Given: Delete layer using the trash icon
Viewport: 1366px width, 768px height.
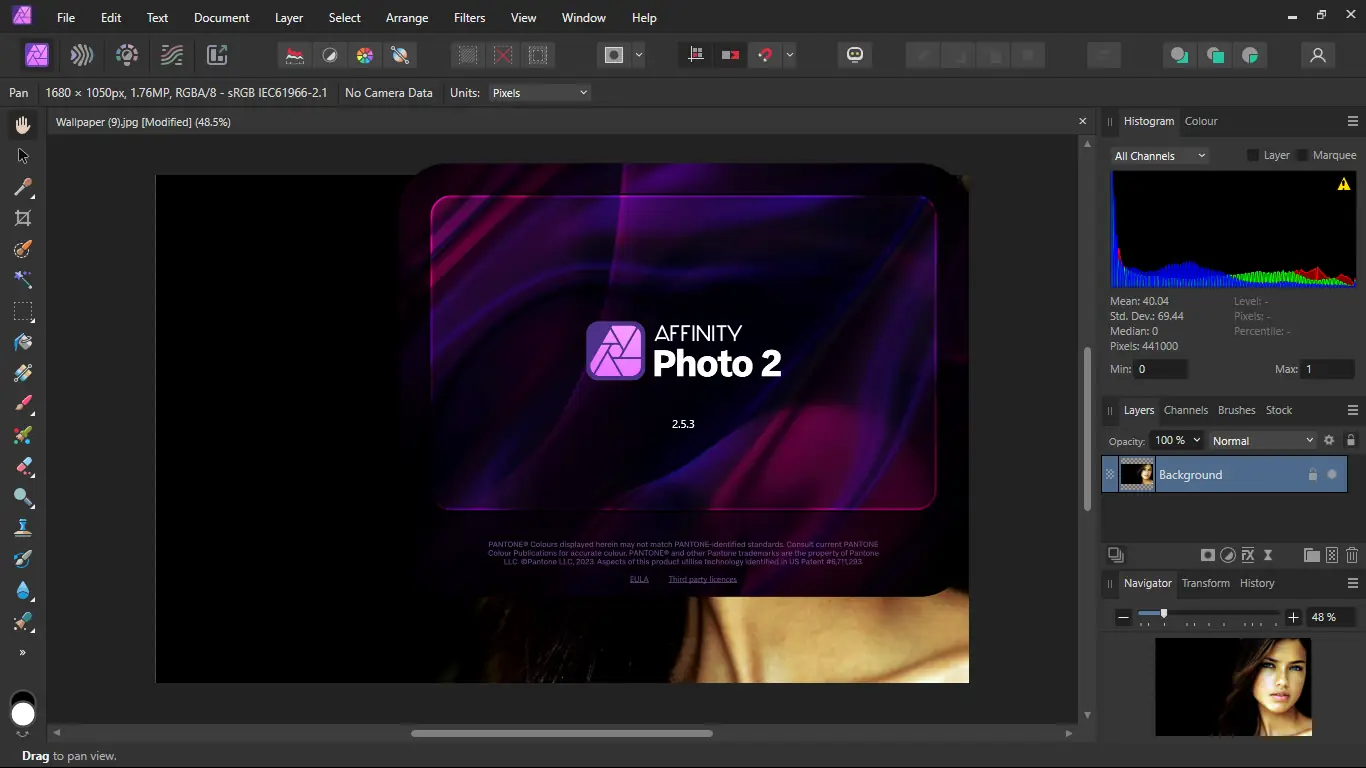Looking at the screenshot, I should 1352,555.
